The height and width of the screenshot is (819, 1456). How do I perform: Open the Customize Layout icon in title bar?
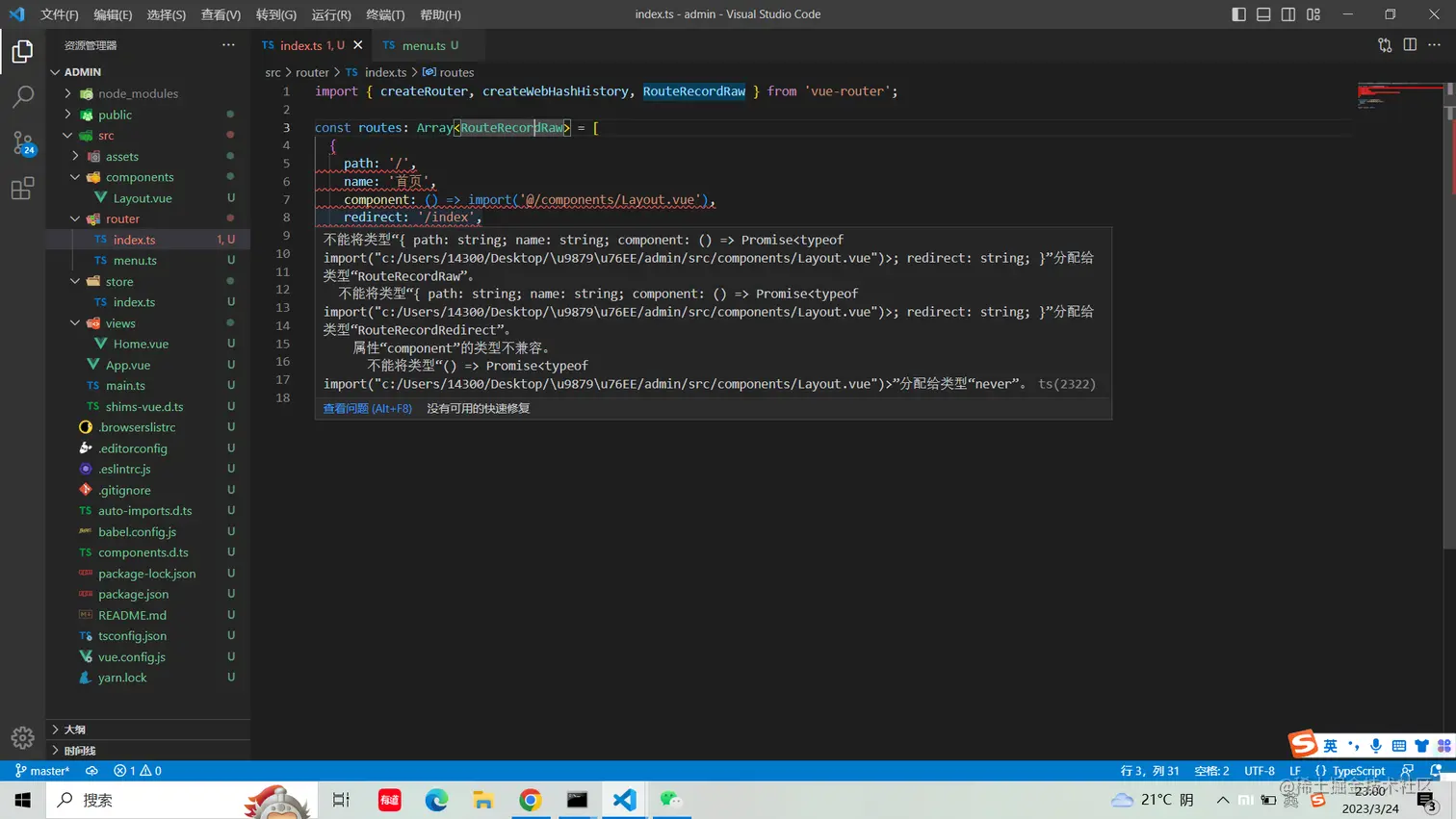pos(1313,14)
